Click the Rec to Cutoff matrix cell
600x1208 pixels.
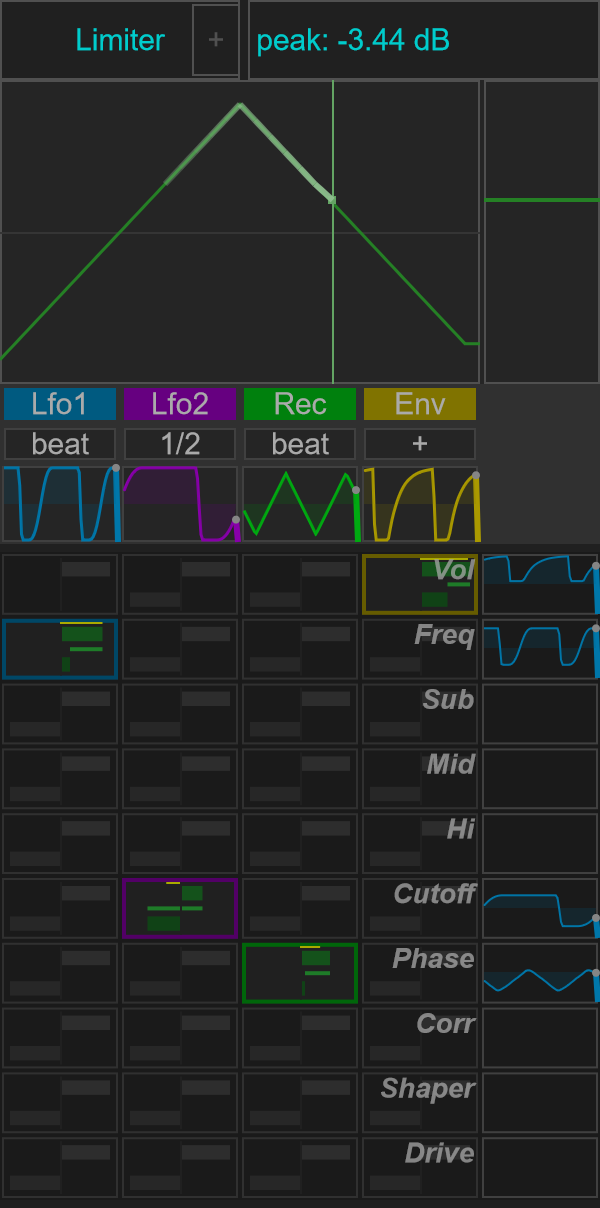[300, 908]
